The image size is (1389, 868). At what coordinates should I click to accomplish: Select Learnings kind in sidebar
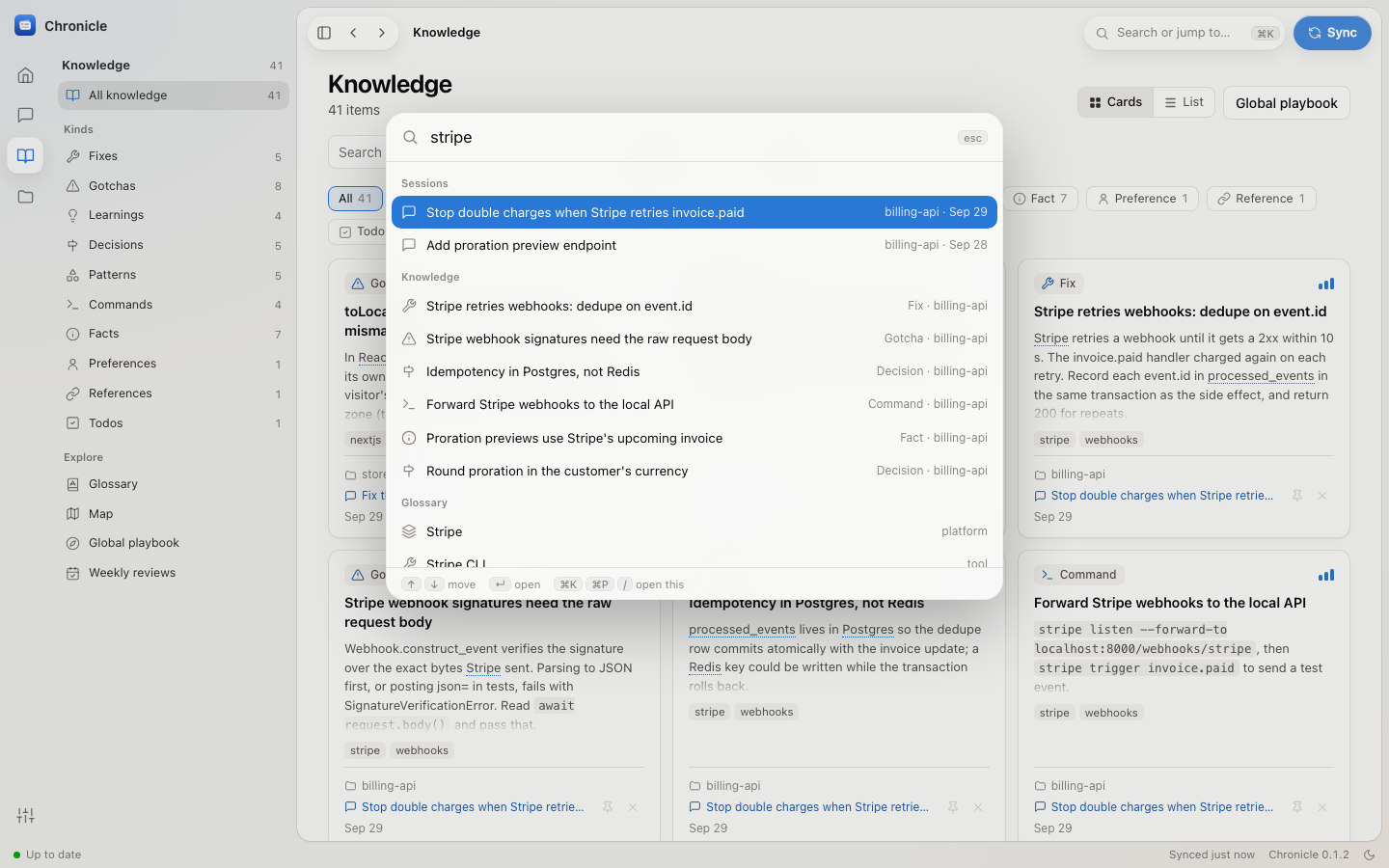pos(174,215)
